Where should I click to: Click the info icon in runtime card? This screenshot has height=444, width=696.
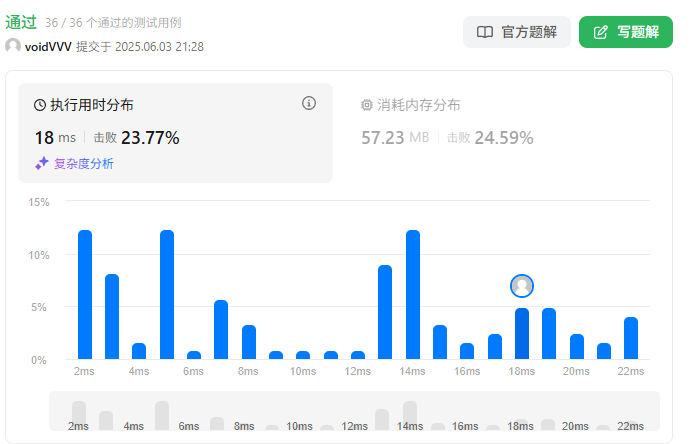pyautogui.click(x=309, y=103)
